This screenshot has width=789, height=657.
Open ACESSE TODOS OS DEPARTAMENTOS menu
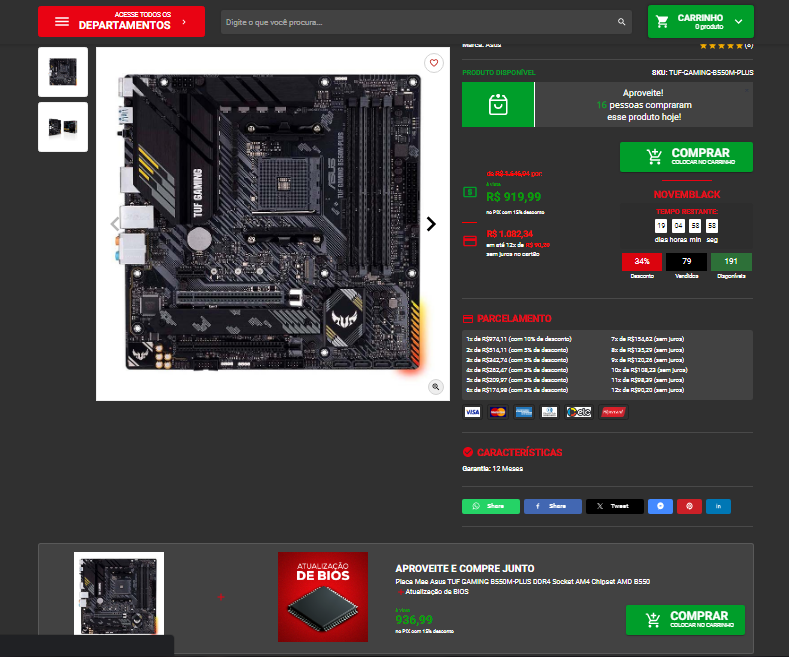(x=121, y=22)
